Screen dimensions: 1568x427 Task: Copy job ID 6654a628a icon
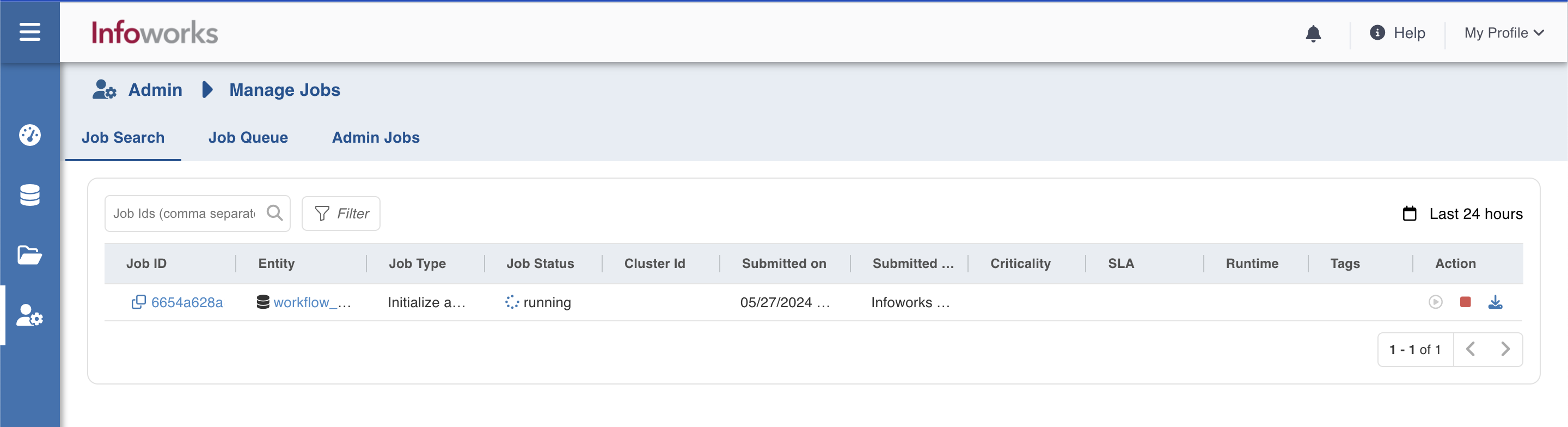tap(138, 302)
